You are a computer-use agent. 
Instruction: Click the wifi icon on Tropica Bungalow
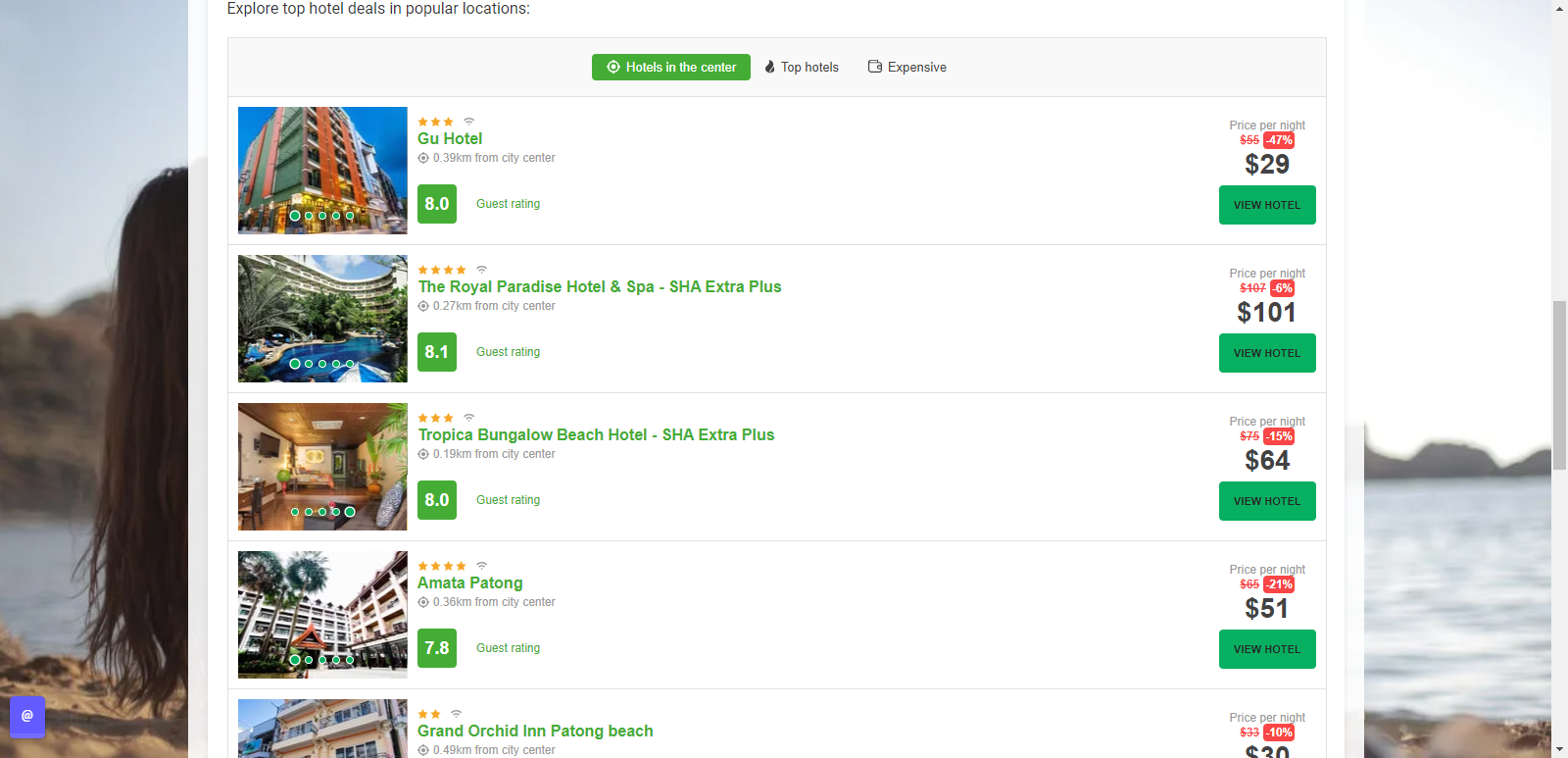(468, 418)
